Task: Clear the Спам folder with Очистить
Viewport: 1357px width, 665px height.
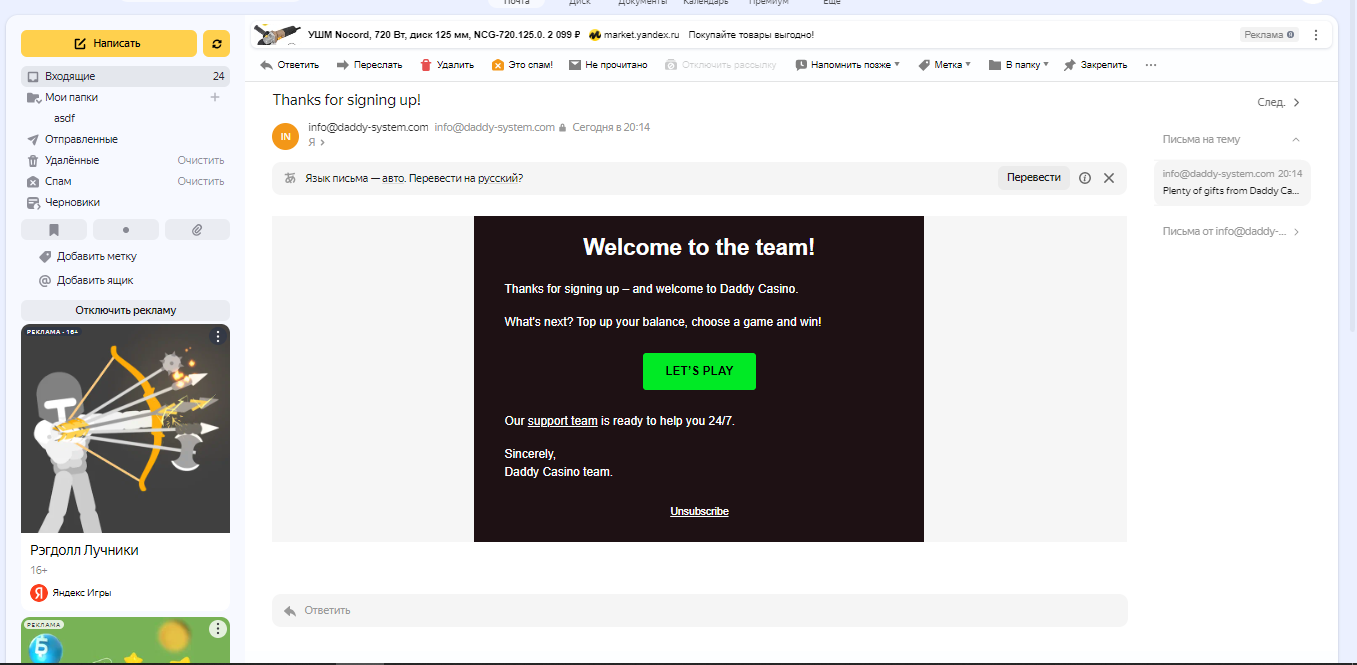Action: 201,181
